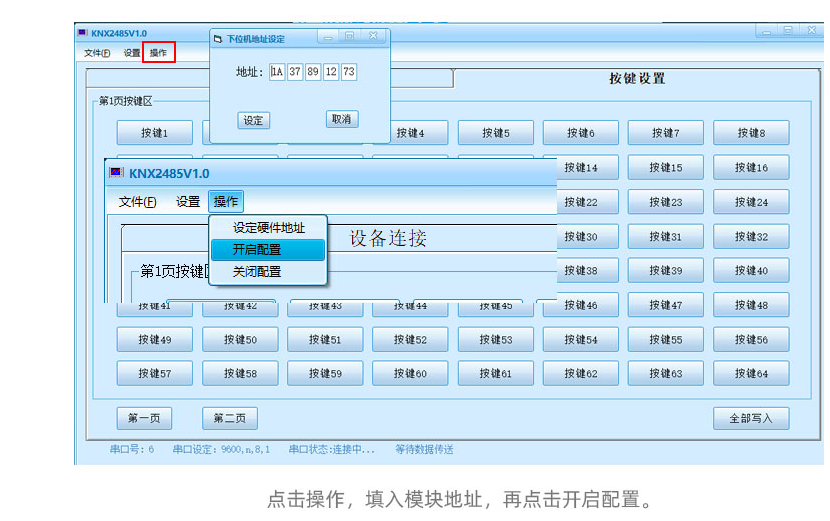
Task: Switch to the 设备连接 tab
Action: (388, 238)
